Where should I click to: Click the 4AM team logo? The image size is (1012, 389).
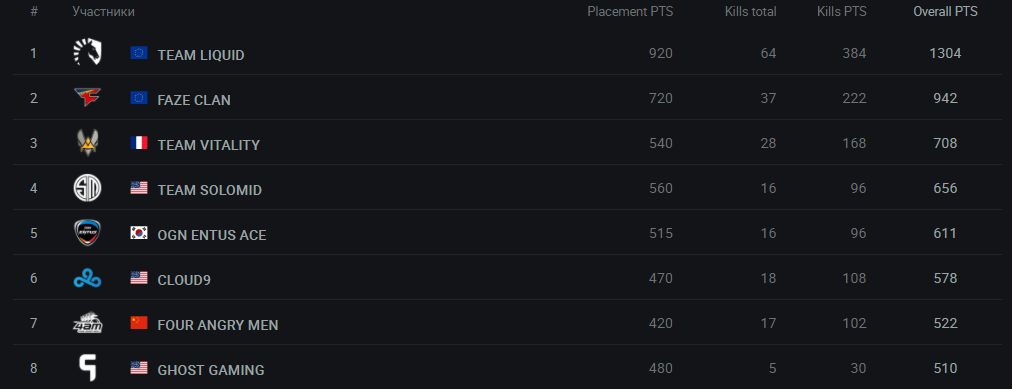point(87,323)
